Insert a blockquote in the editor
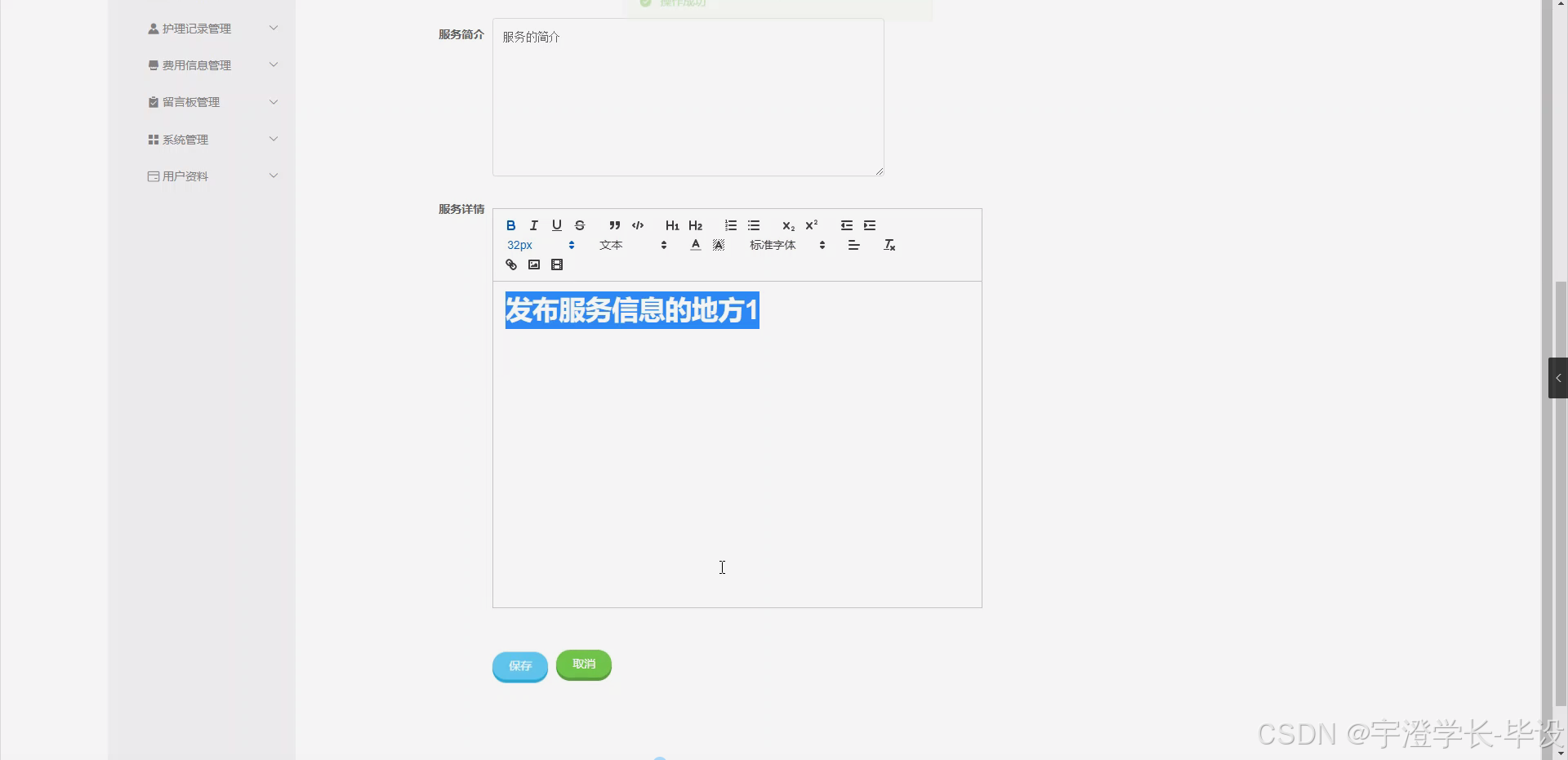 click(x=614, y=225)
